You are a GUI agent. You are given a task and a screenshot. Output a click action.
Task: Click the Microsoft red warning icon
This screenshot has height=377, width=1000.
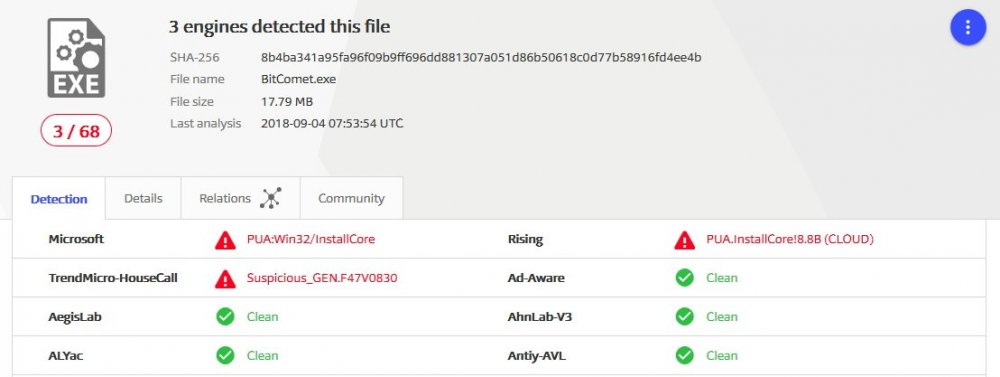coord(225,240)
